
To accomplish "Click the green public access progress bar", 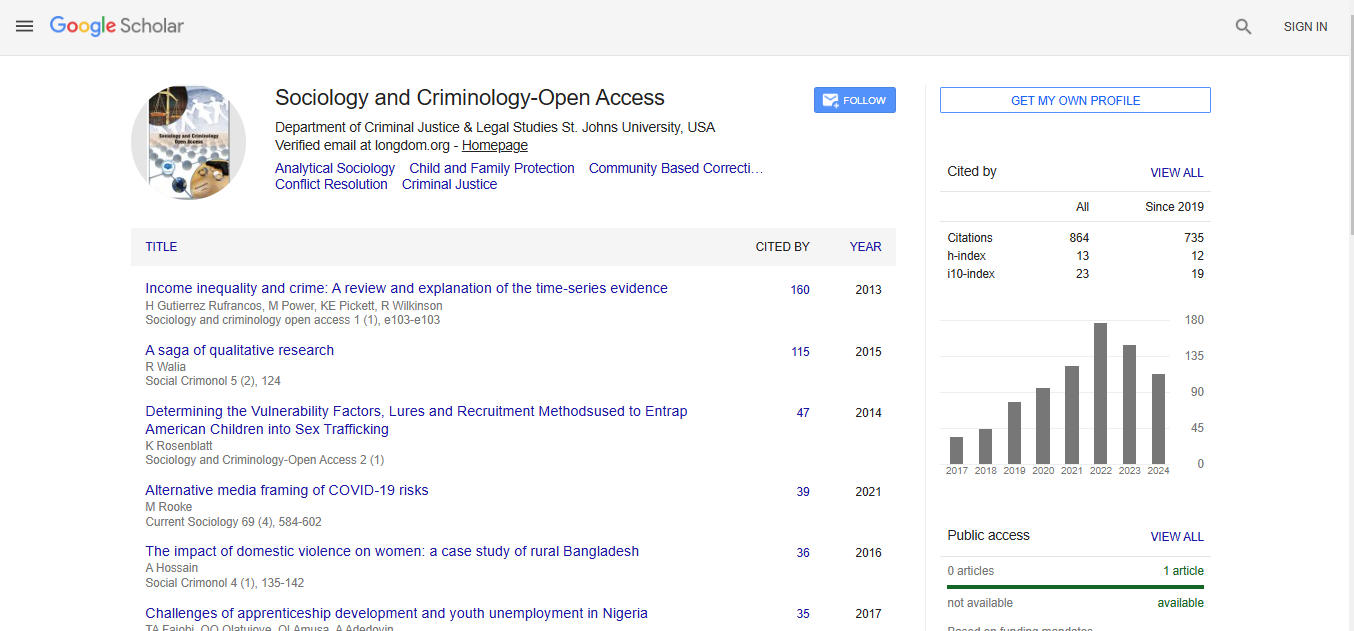I will pyautogui.click(x=1075, y=587).
